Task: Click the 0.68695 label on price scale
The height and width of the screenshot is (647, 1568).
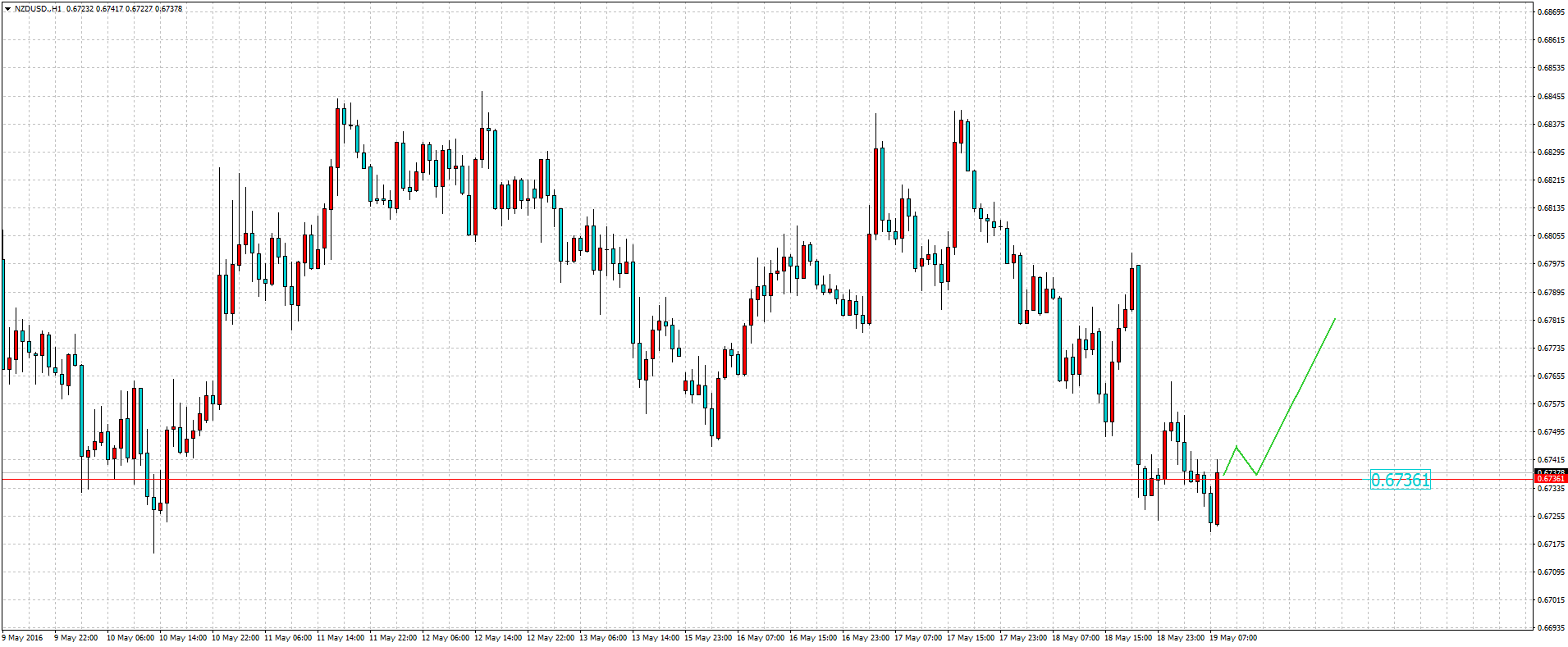Action: 1550,12
